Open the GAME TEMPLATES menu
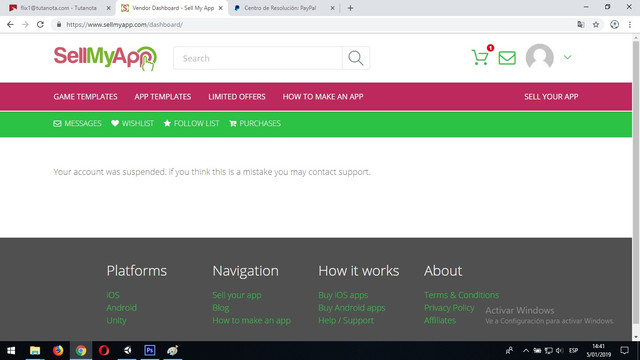Viewport: 640px width, 360px height. click(85, 97)
